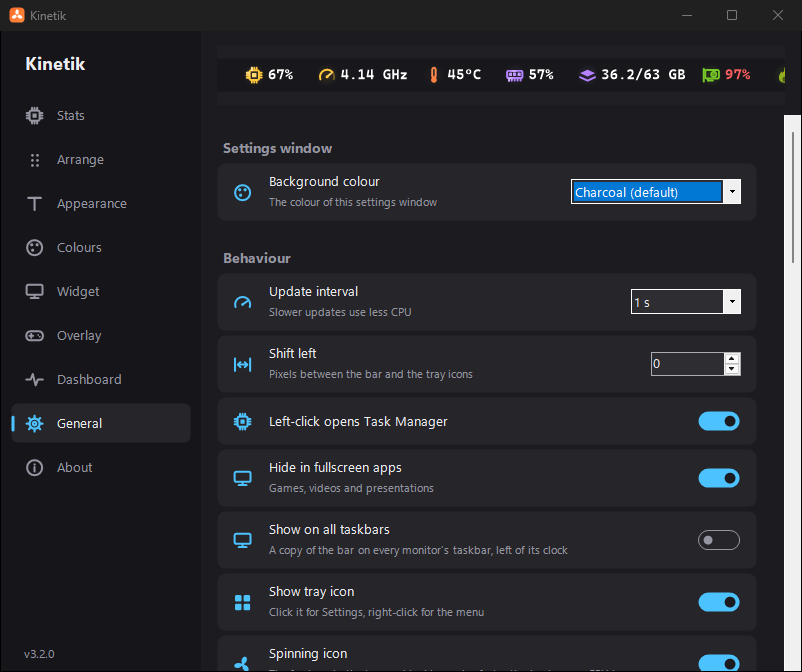Click the v3.2.0 version label
802x672 pixels.
[39, 654]
